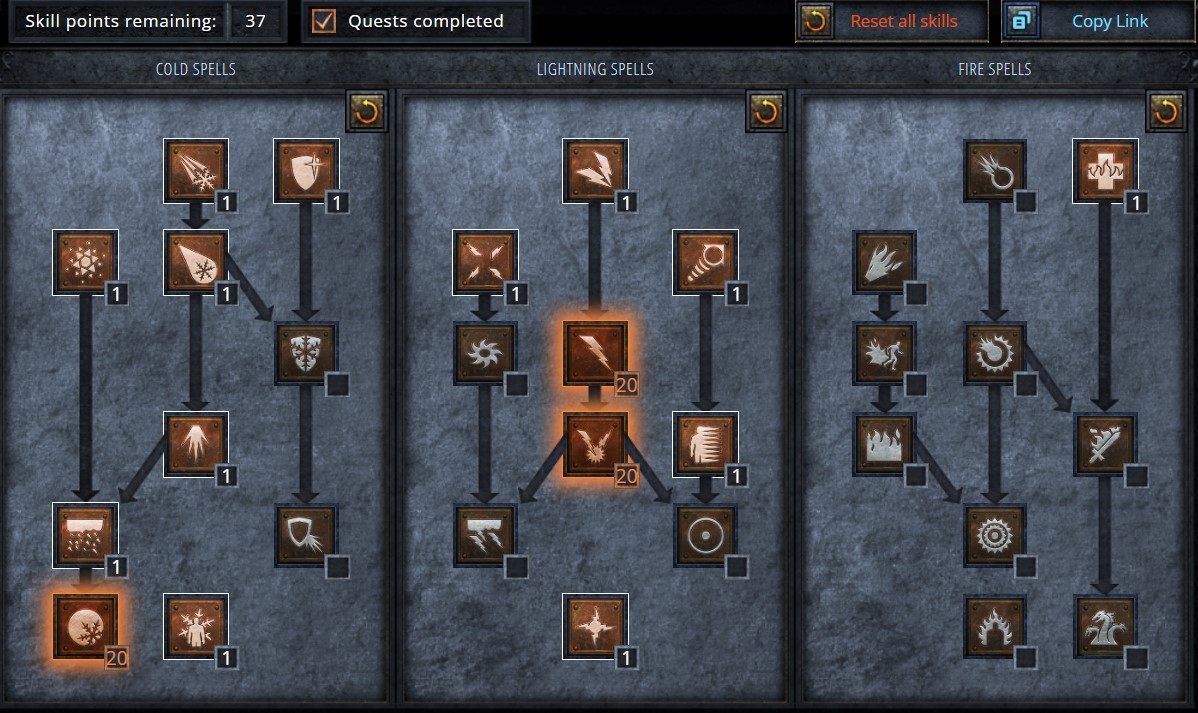The width and height of the screenshot is (1198, 713).
Task: Click the Meteor skill icon
Action: pyautogui.click(x=995, y=535)
